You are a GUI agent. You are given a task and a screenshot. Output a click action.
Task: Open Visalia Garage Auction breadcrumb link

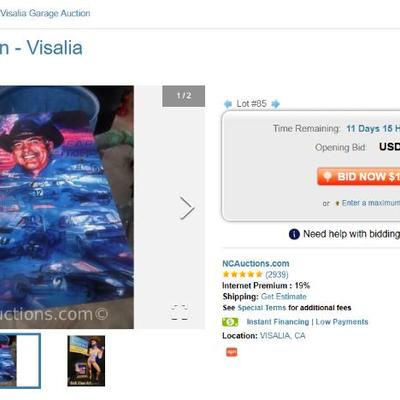tap(45, 13)
